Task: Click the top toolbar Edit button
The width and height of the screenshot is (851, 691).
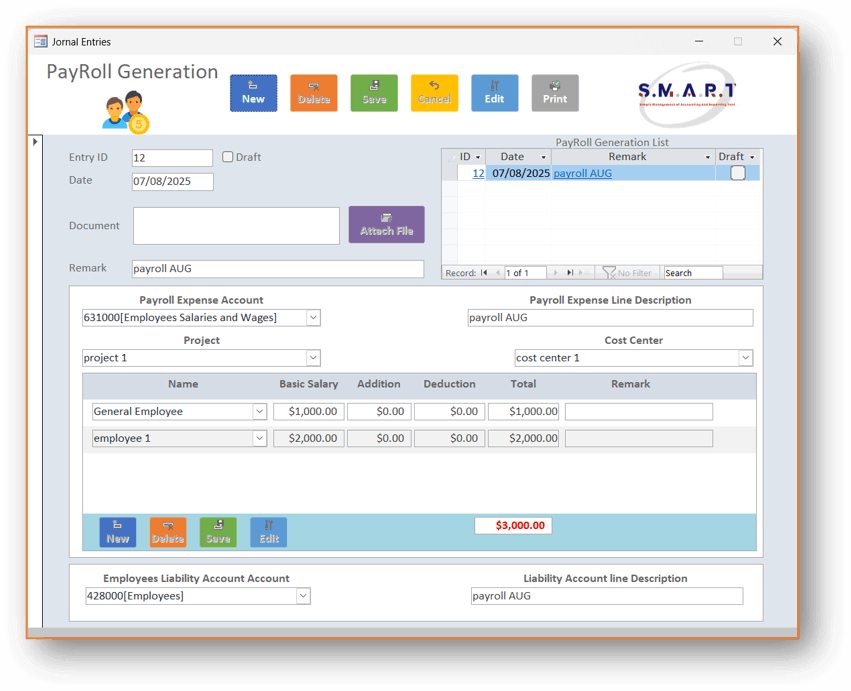Action: click(x=494, y=93)
